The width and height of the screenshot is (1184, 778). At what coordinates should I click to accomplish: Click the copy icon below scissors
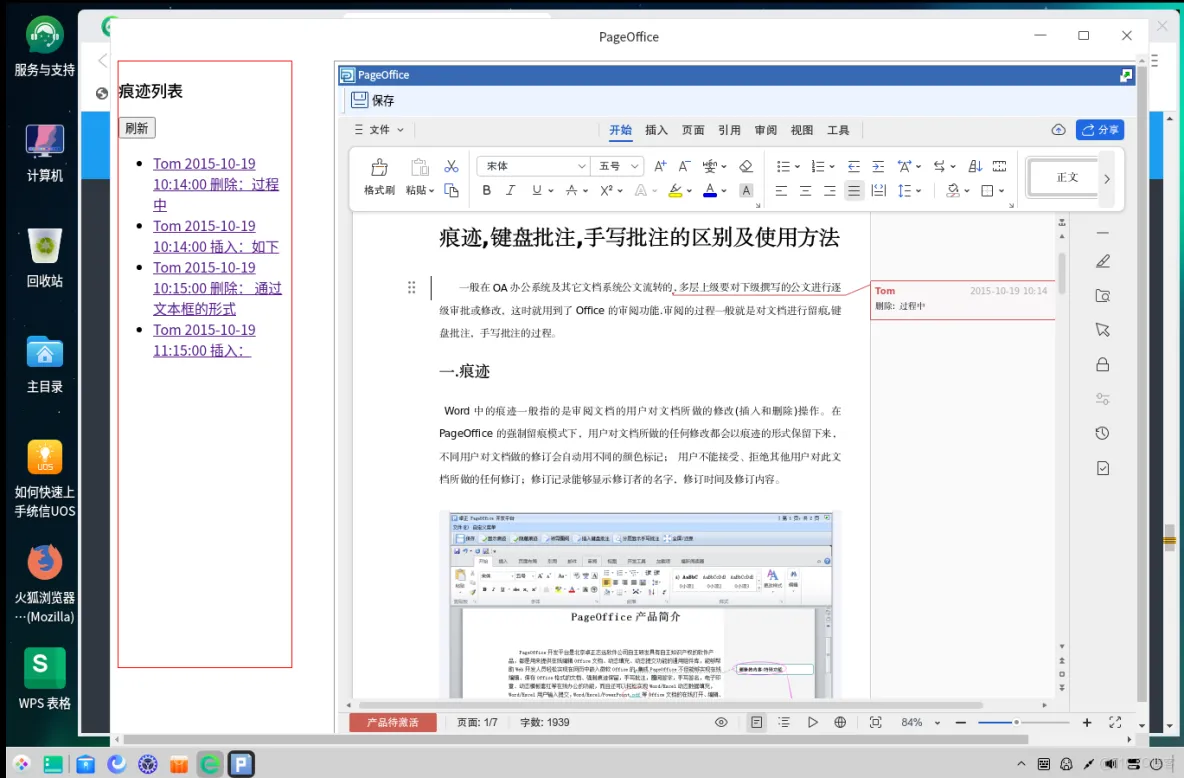[x=452, y=190]
